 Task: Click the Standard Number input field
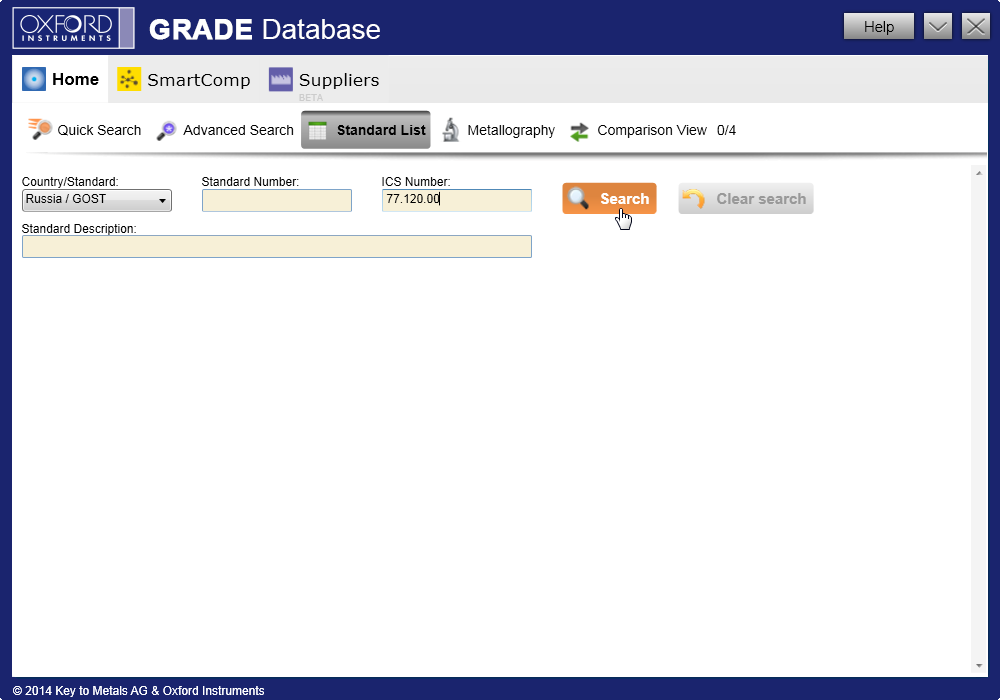coord(277,200)
